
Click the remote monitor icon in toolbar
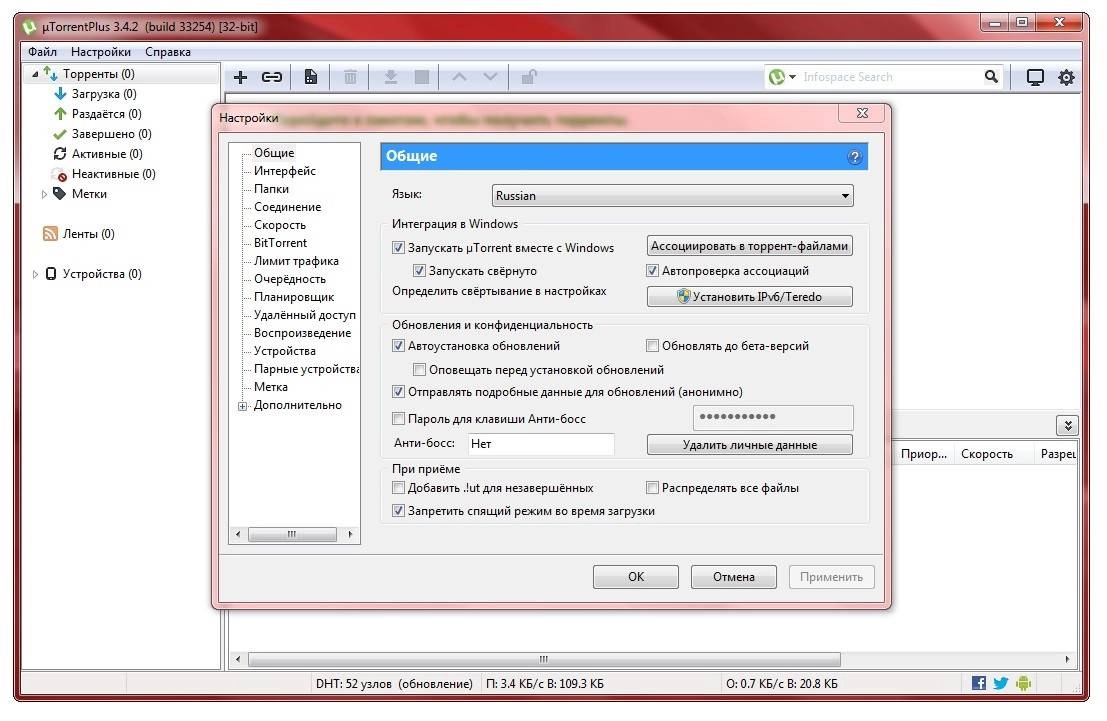[x=1035, y=77]
